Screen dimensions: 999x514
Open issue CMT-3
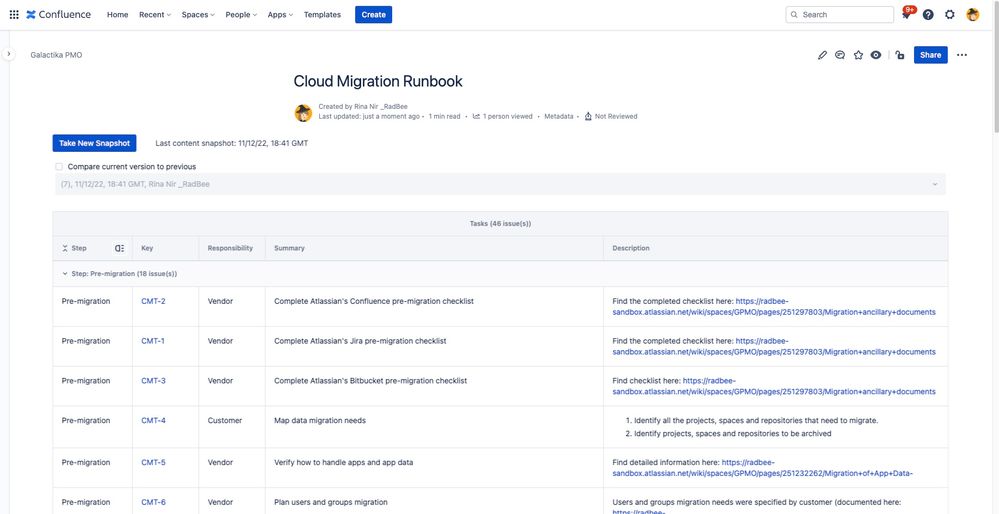[x=153, y=381]
